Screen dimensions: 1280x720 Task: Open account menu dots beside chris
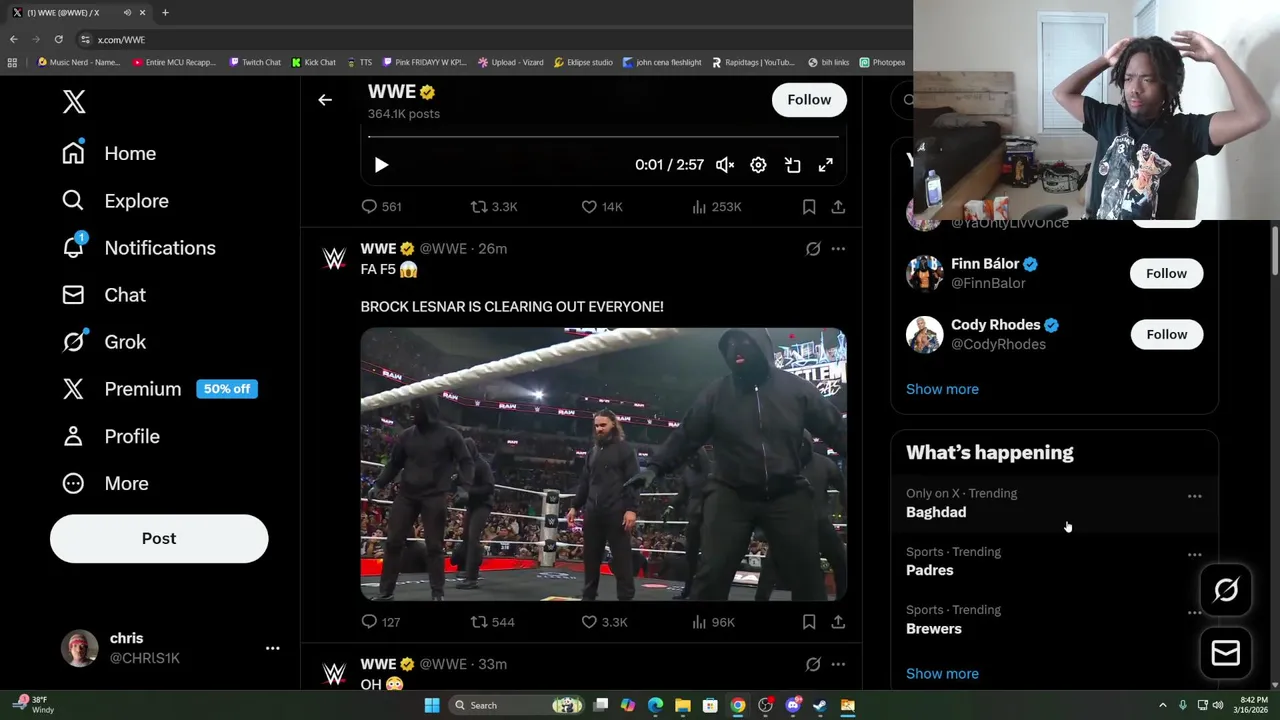tap(272, 648)
